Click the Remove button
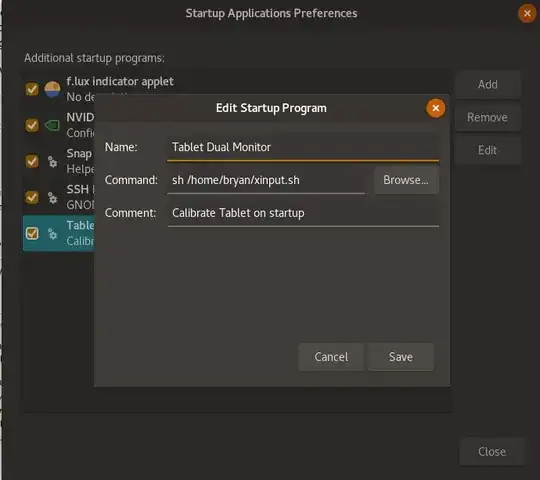540x480 pixels. tap(488, 117)
